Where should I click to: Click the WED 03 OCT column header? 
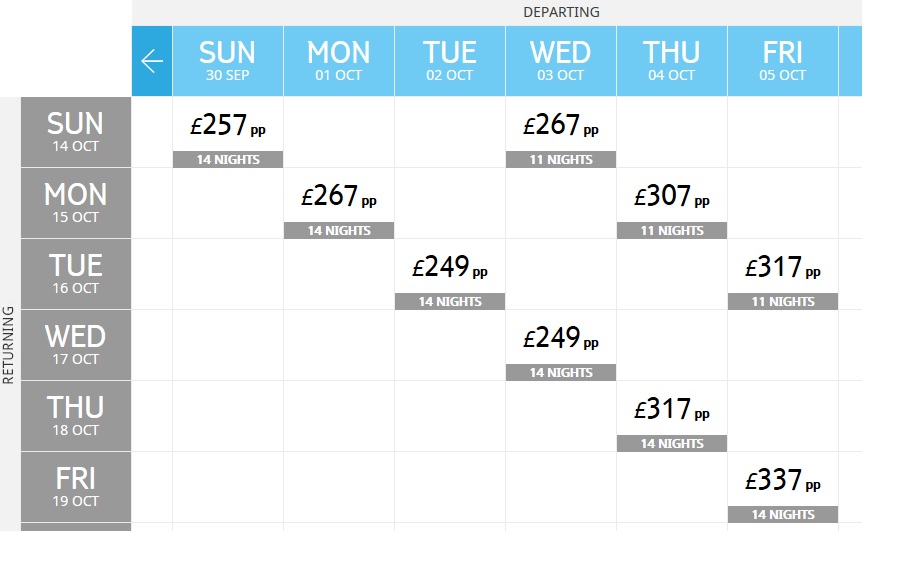click(561, 61)
